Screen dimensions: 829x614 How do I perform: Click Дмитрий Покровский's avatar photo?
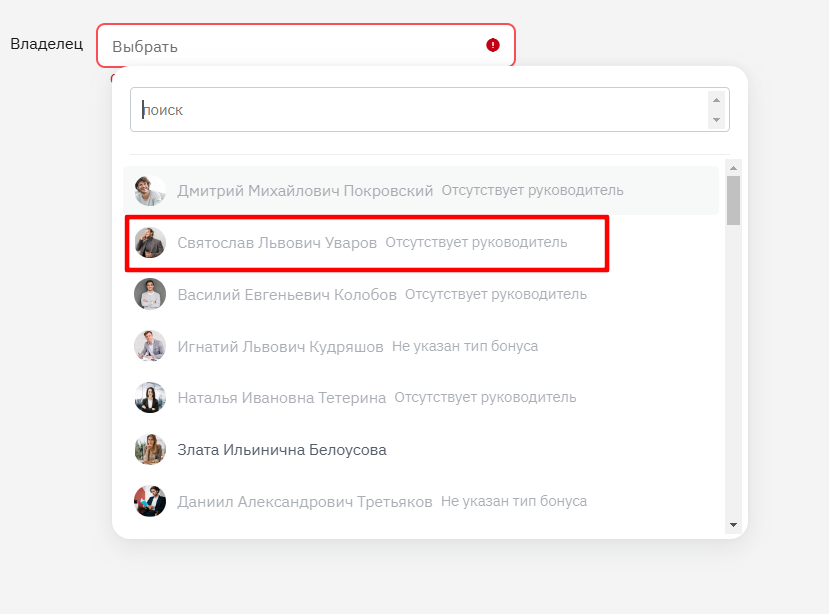150,190
